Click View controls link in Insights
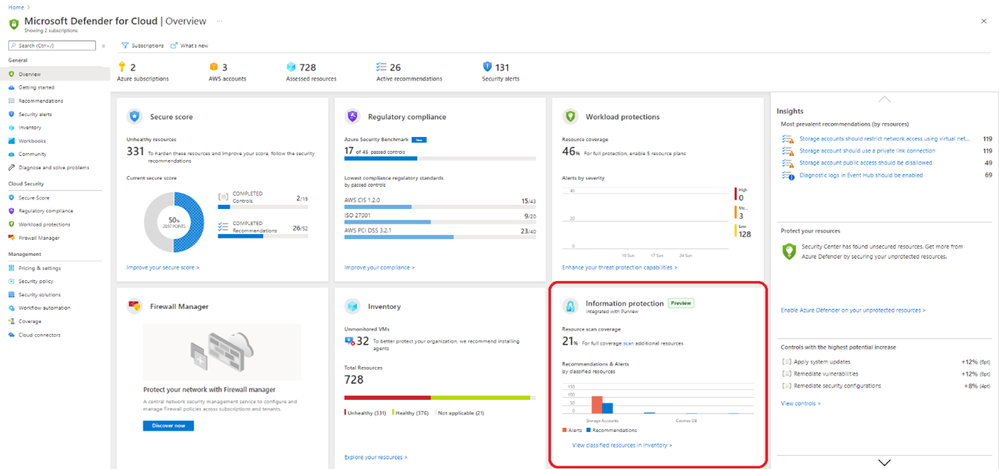Viewport: 999px width, 469px height. [x=800, y=403]
